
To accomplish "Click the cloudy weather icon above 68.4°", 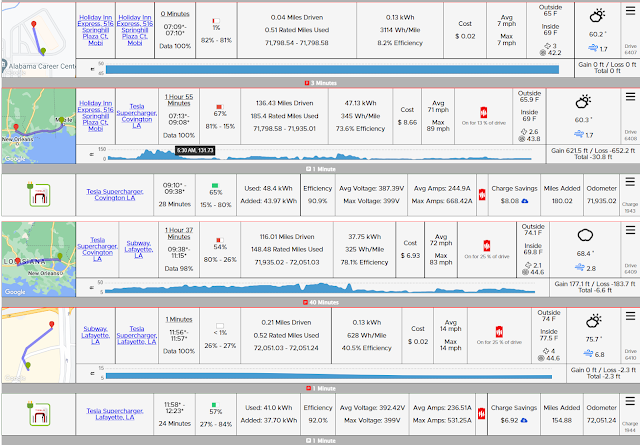I will coord(585,236).
